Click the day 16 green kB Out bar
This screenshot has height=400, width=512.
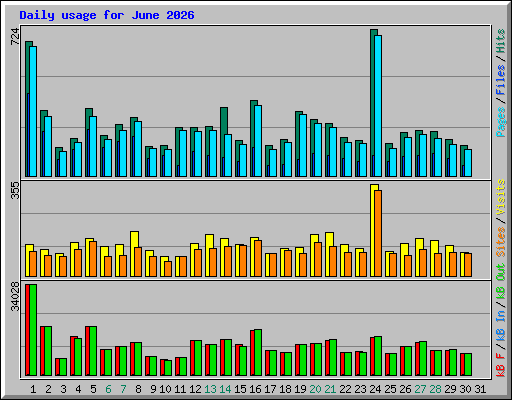(258, 353)
